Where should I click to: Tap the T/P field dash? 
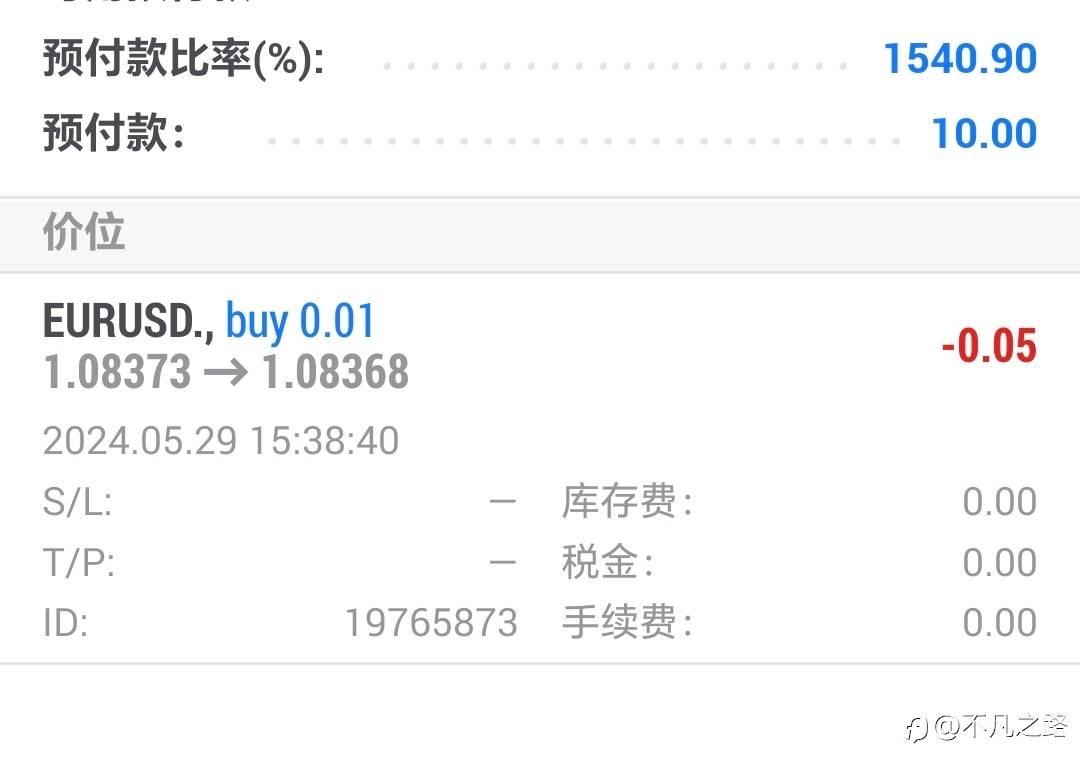pyautogui.click(x=503, y=562)
